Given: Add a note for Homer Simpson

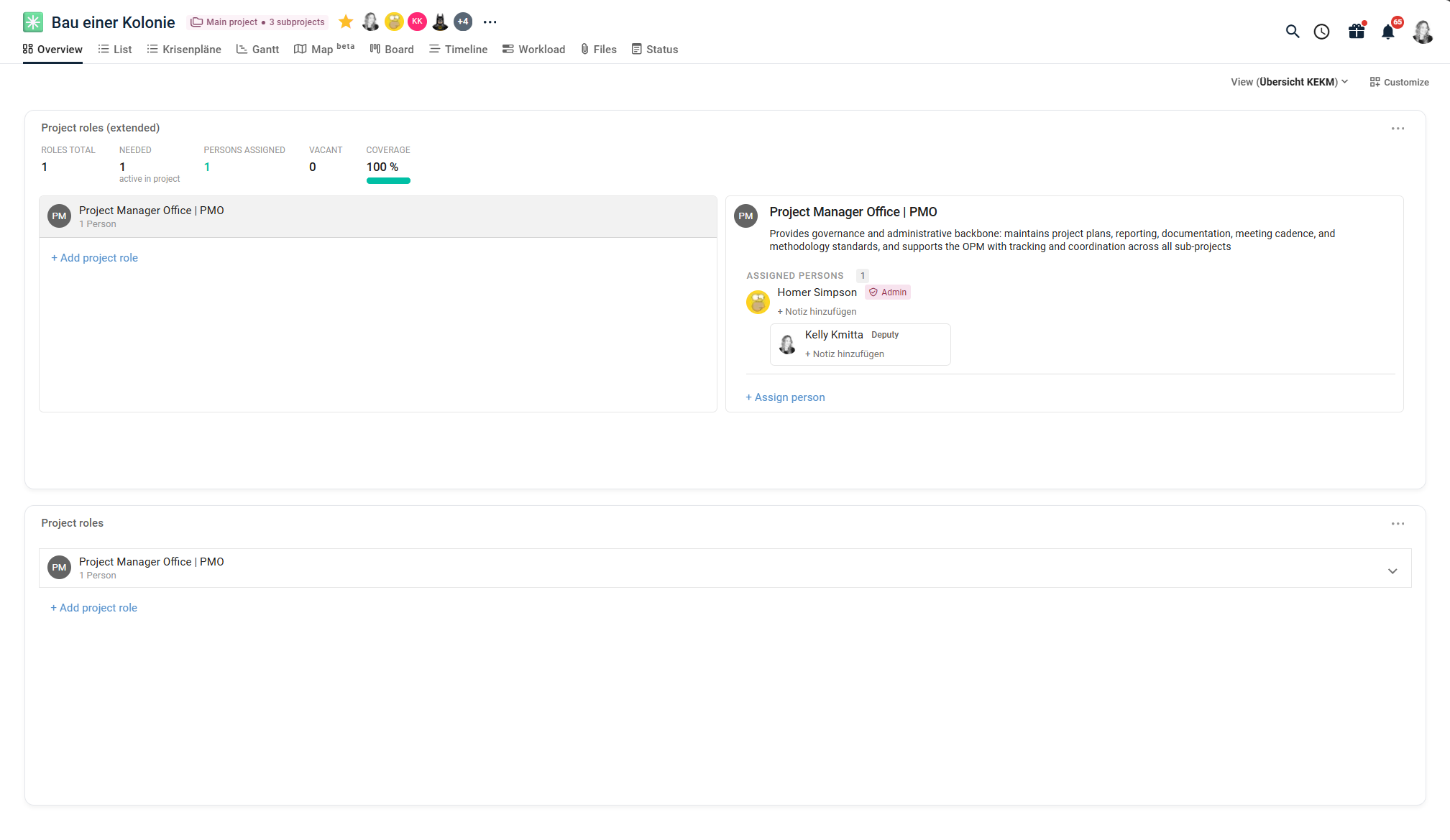Looking at the screenshot, I should [x=817, y=312].
